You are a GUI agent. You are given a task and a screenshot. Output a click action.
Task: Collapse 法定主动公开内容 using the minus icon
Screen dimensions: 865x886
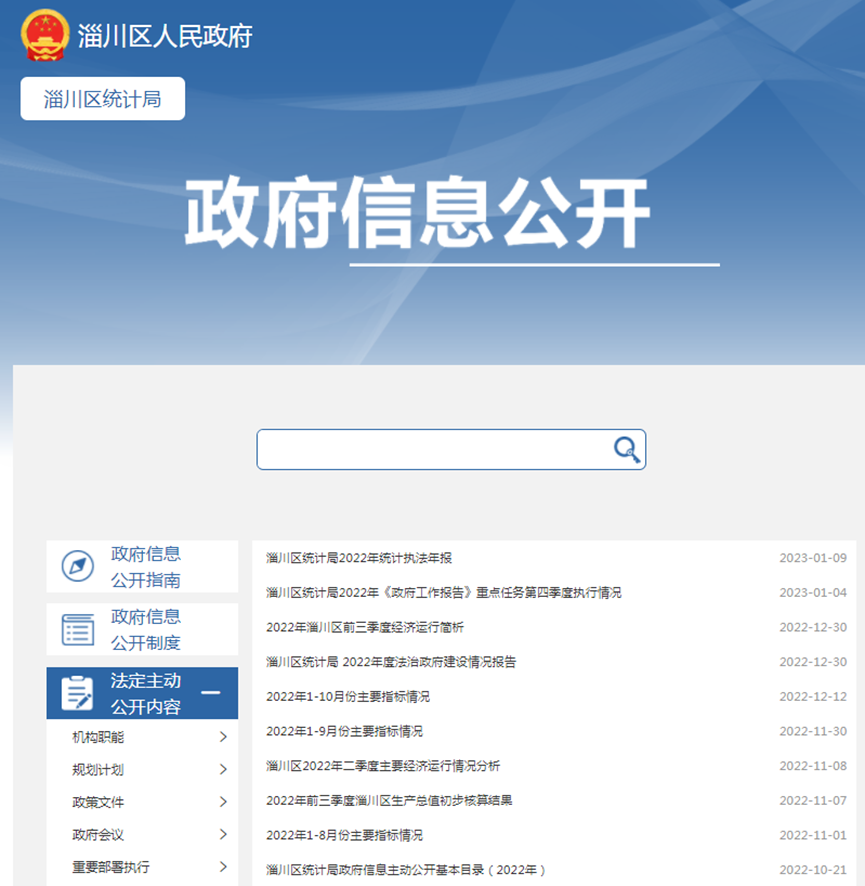[x=211, y=693]
